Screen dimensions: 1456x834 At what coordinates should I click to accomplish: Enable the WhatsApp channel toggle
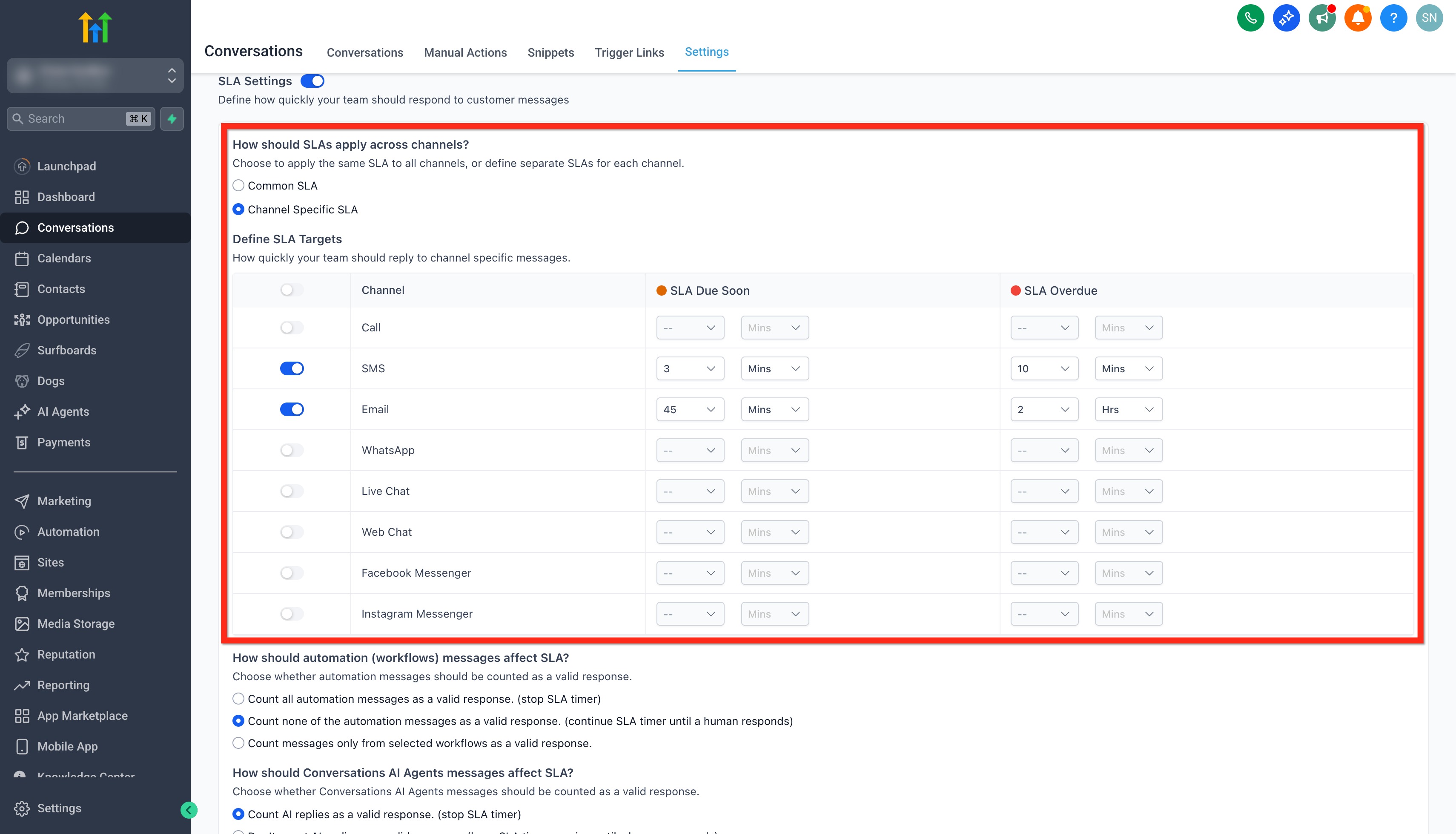[292, 450]
